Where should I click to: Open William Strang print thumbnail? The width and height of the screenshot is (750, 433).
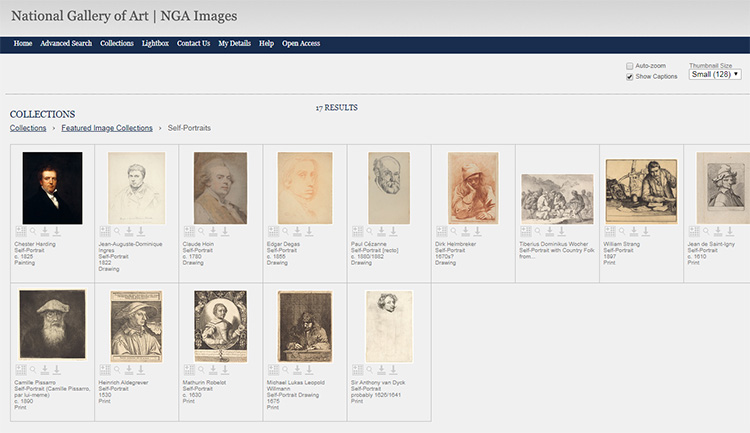641,191
